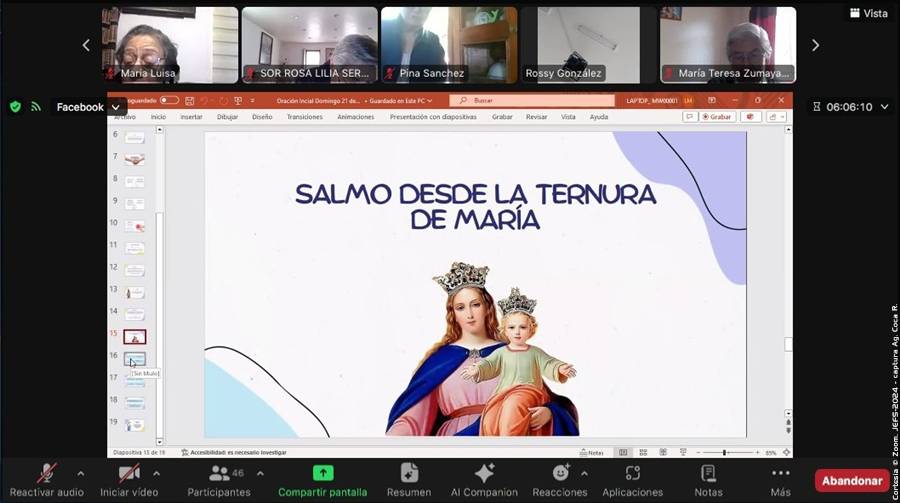
Task: Click zoom in plus in PowerPoint status bar
Action: pos(758,452)
